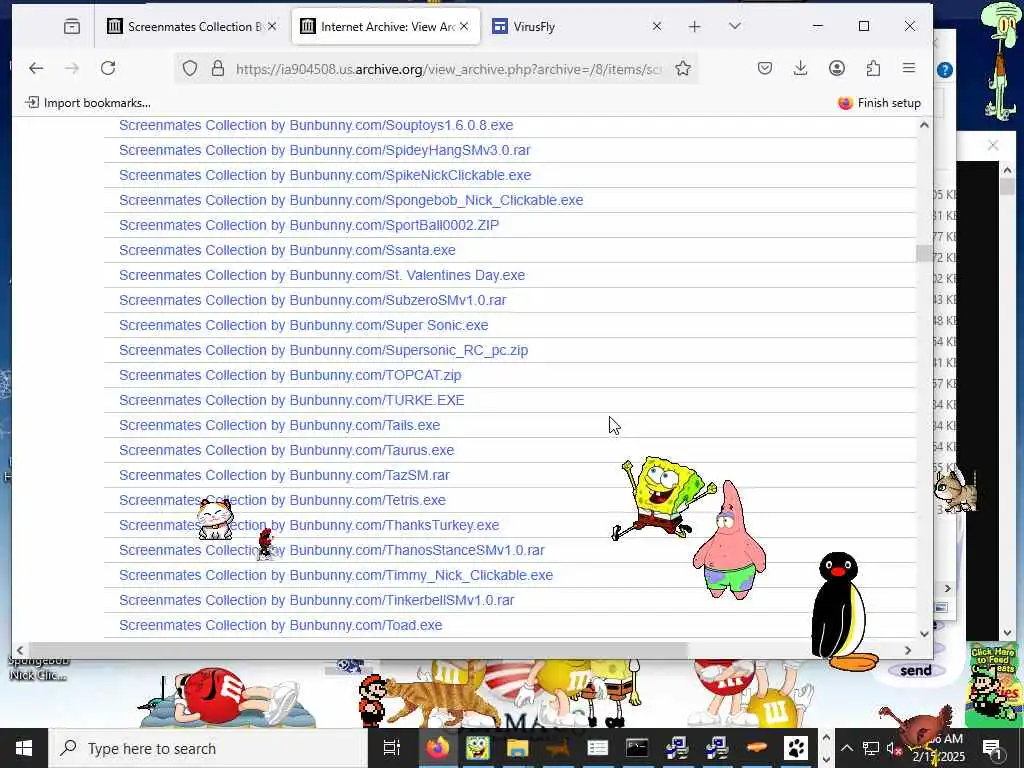Open SubzeroSMv1.0.rar link

[312, 300]
